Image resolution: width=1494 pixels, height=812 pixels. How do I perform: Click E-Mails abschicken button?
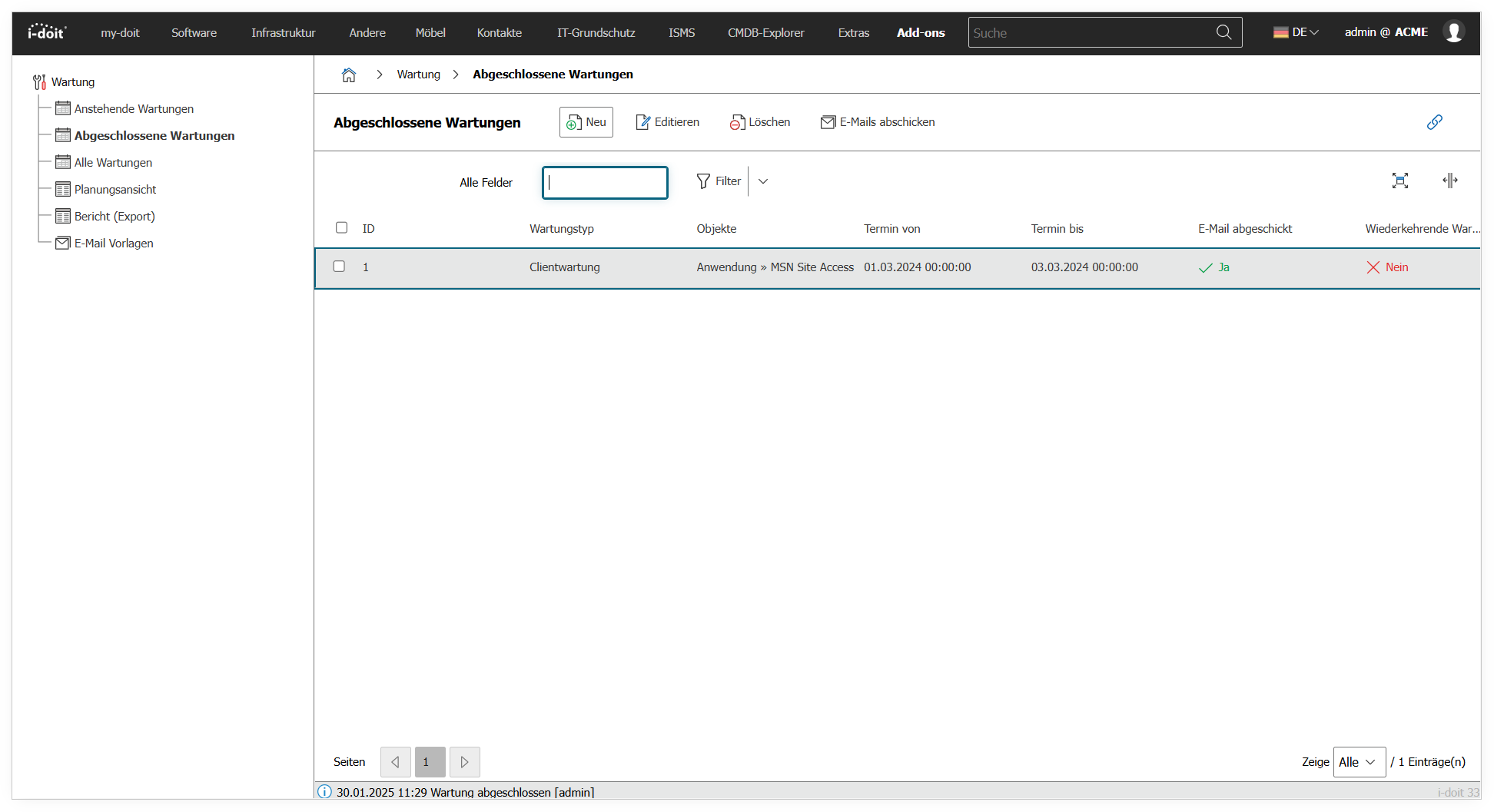[878, 122]
